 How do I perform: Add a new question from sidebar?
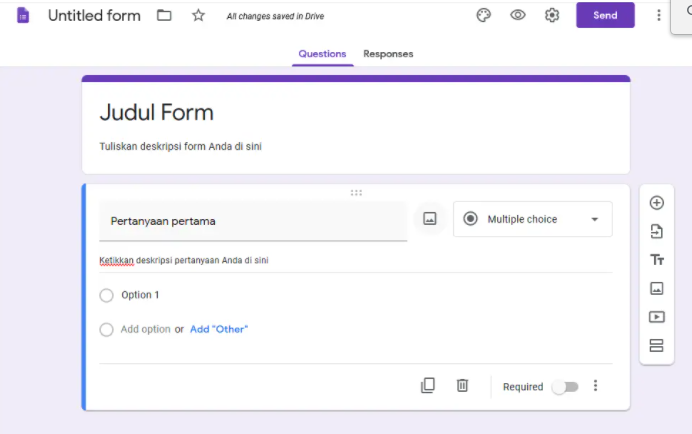(x=657, y=203)
